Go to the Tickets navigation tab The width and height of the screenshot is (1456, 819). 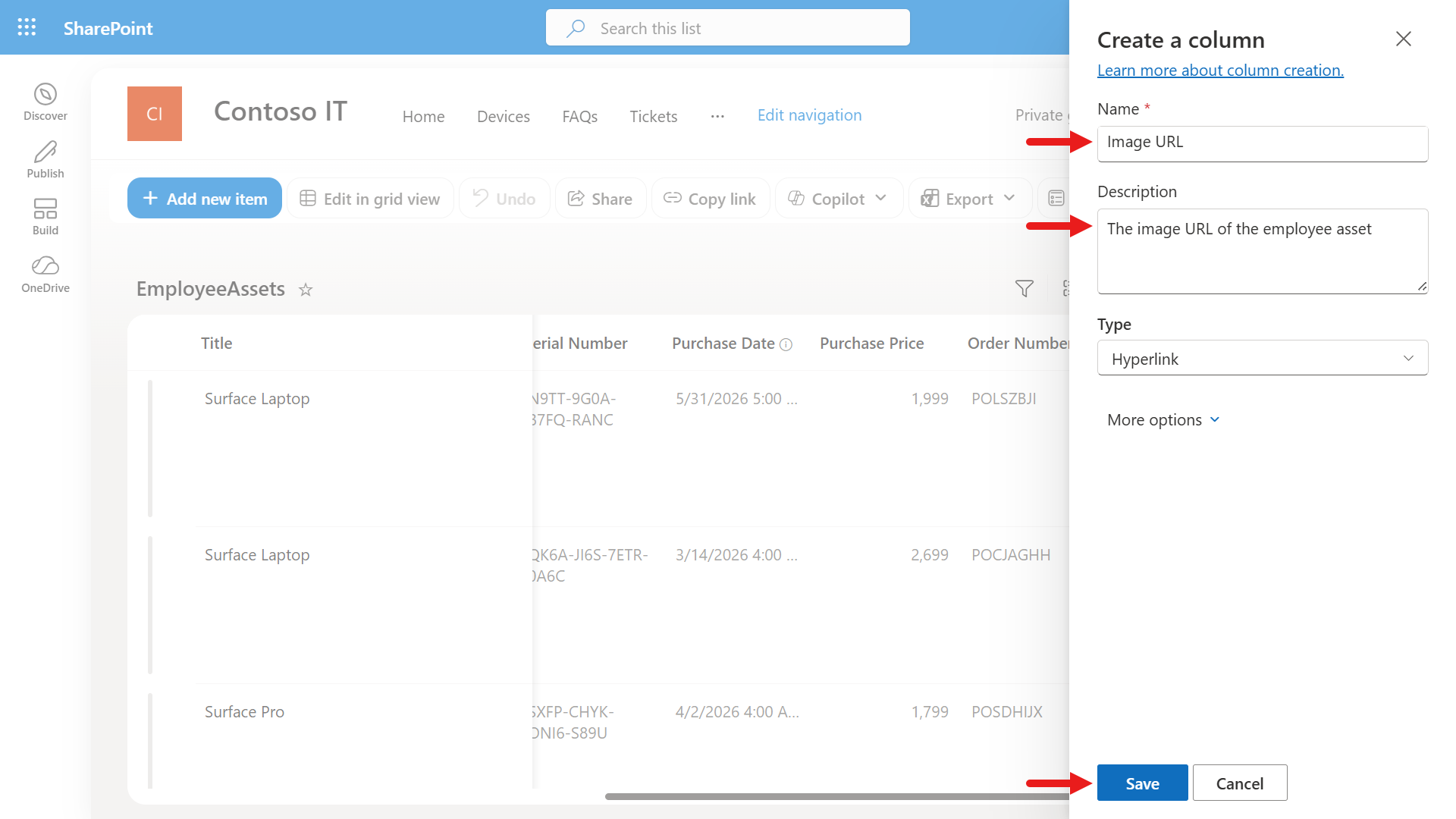click(x=654, y=116)
